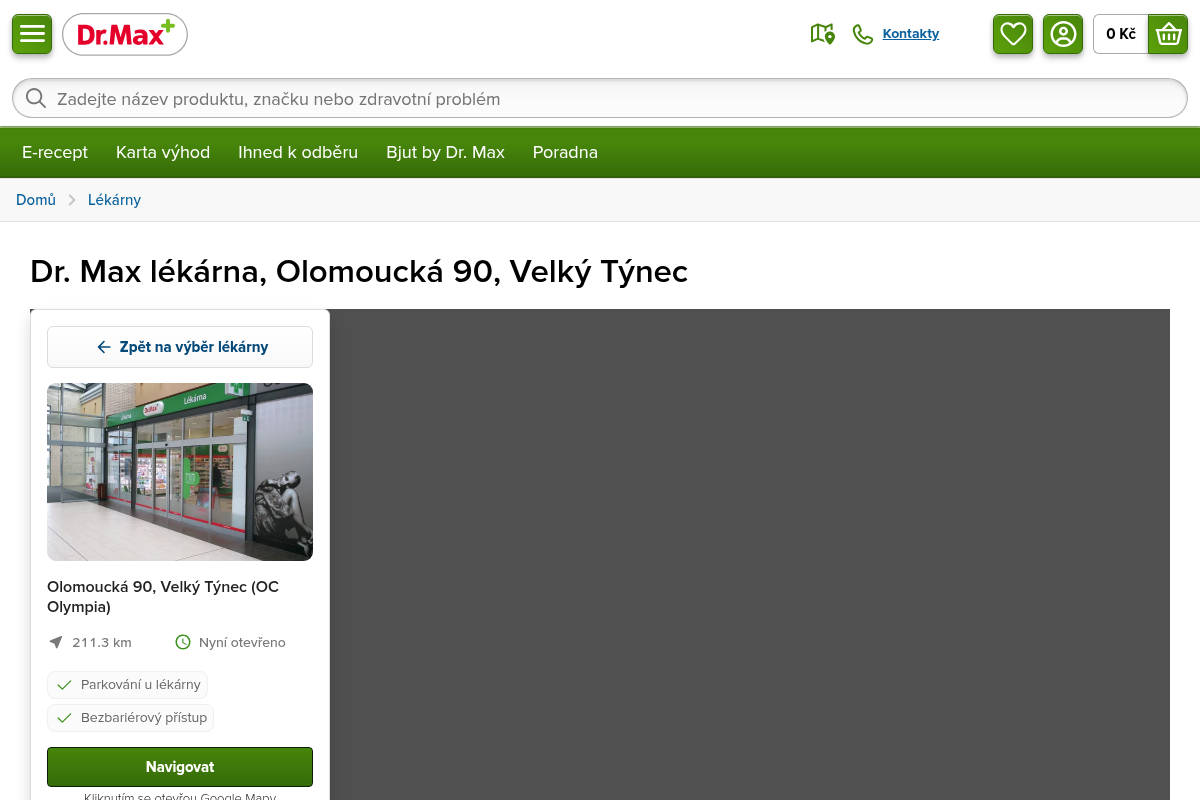Screen dimensions: 1200x800
Task: Open Bjut by Dr. Max menu item
Action: coord(445,152)
